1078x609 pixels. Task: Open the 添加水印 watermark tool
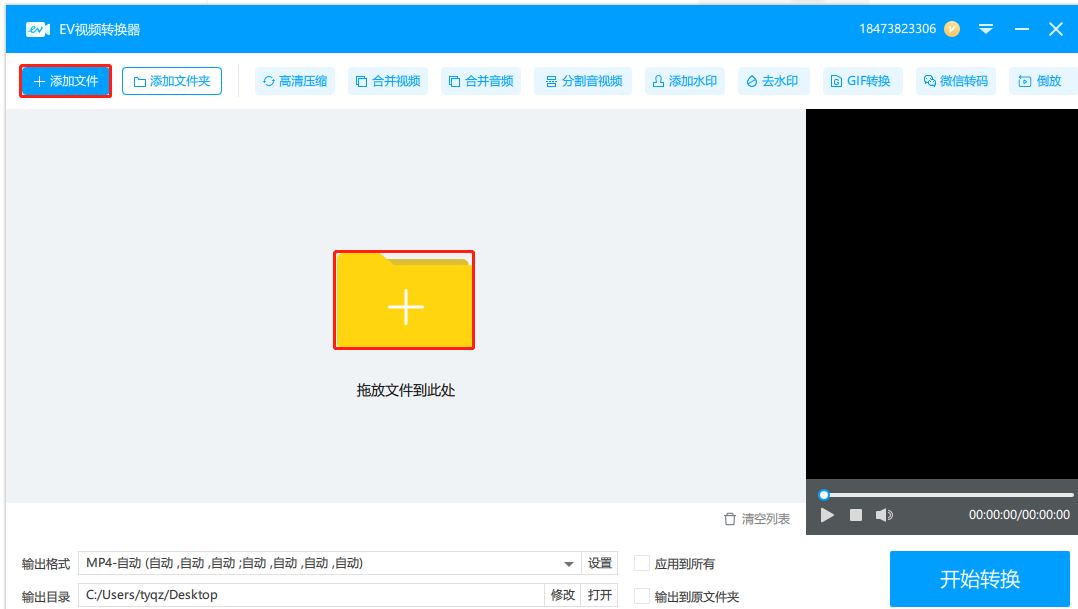(686, 80)
